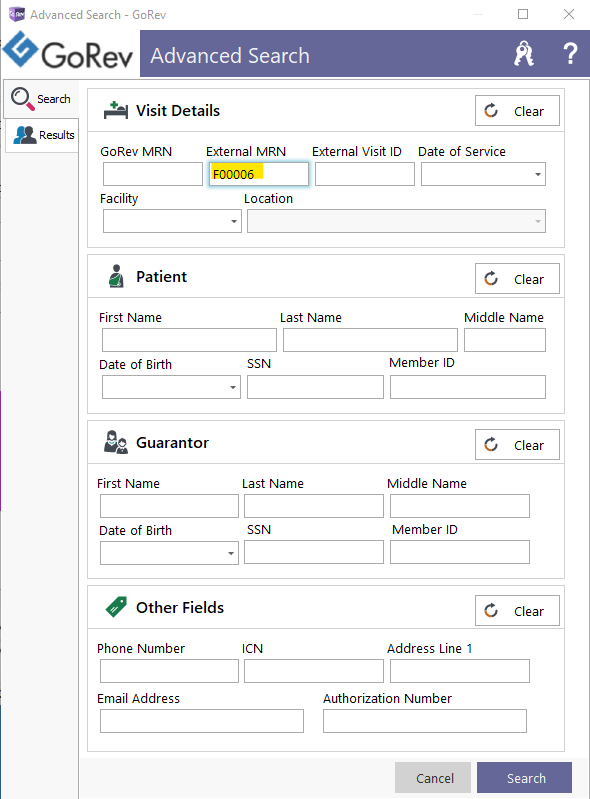Click the Email Address field
This screenshot has width=590, height=799.
pos(202,721)
